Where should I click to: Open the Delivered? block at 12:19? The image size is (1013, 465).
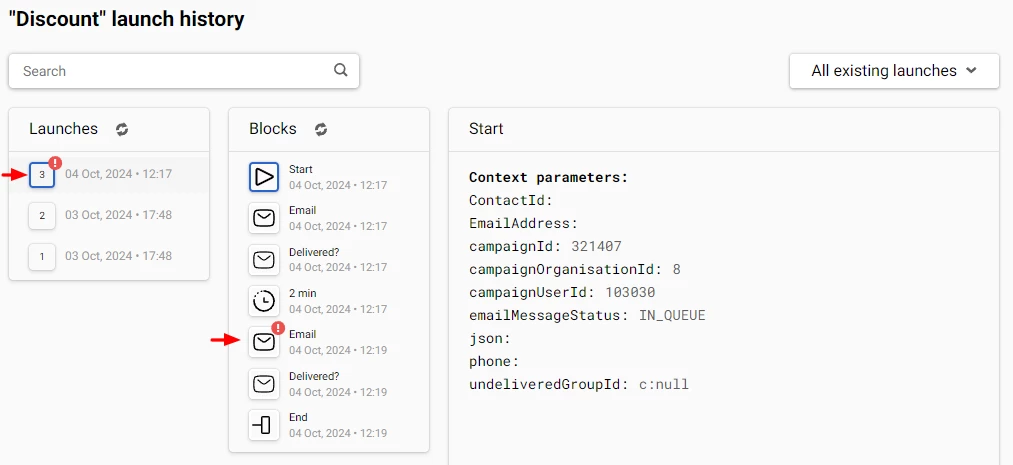(x=264, y=384)
